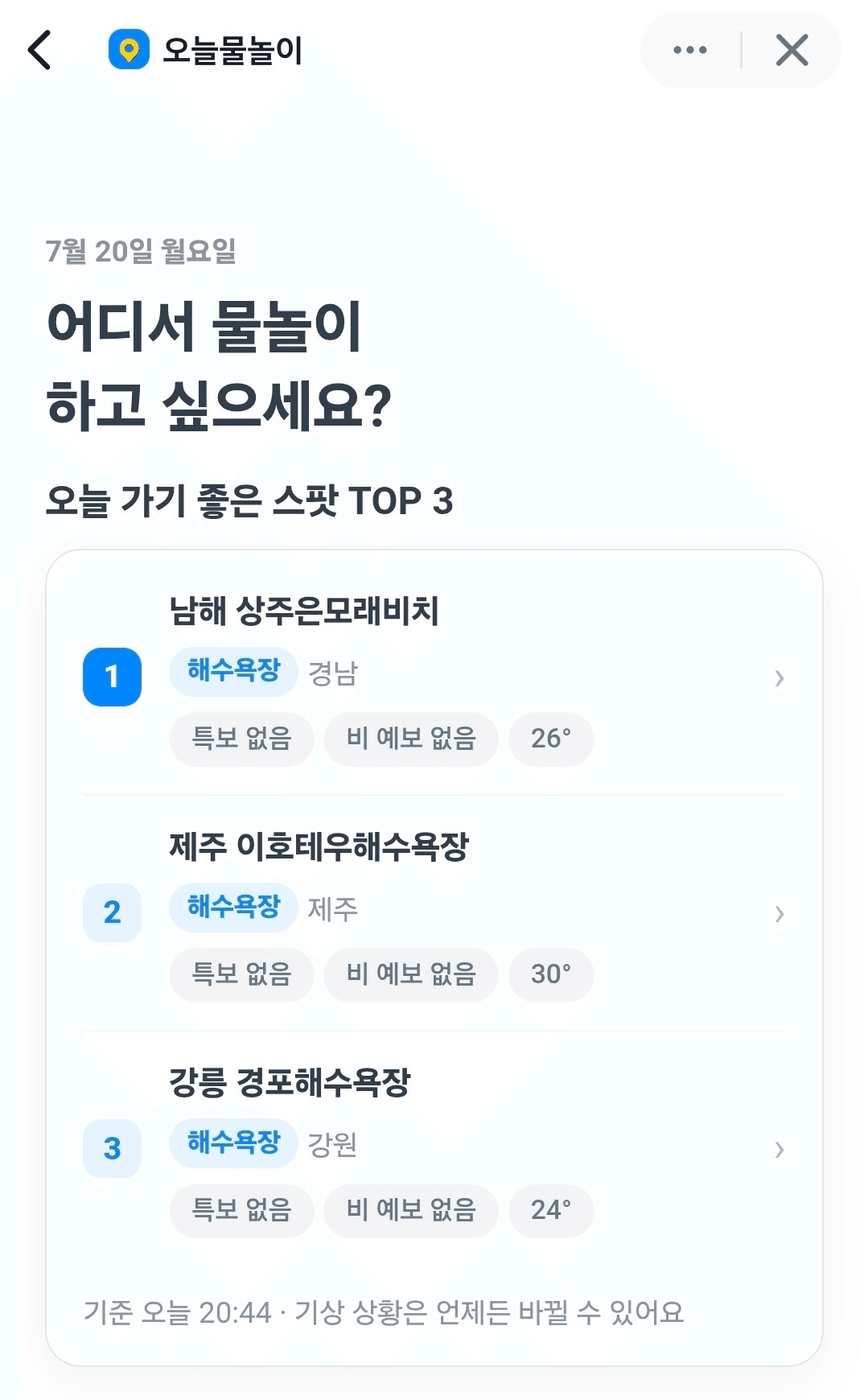Tap the rank 2 number badge

112,912
